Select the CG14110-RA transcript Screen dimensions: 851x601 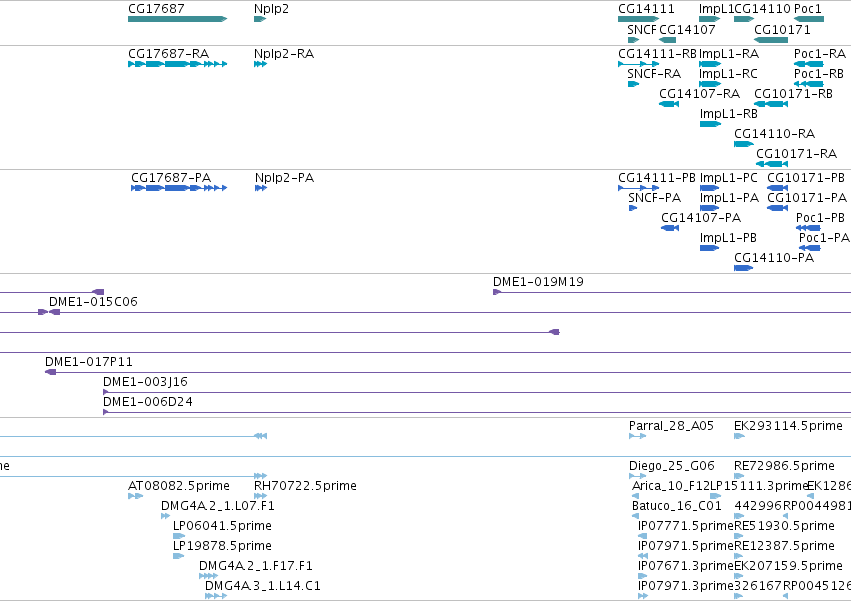coord(744,144)
